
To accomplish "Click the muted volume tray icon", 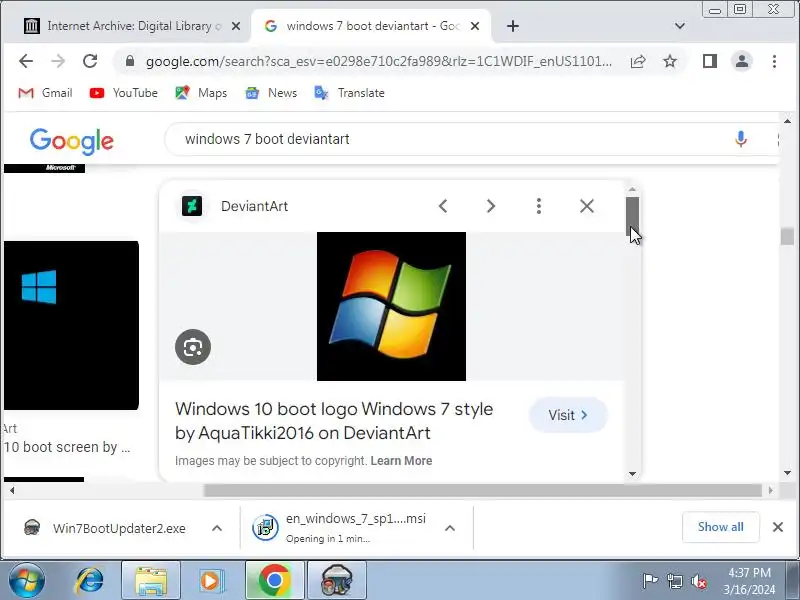I will [698, 581].
